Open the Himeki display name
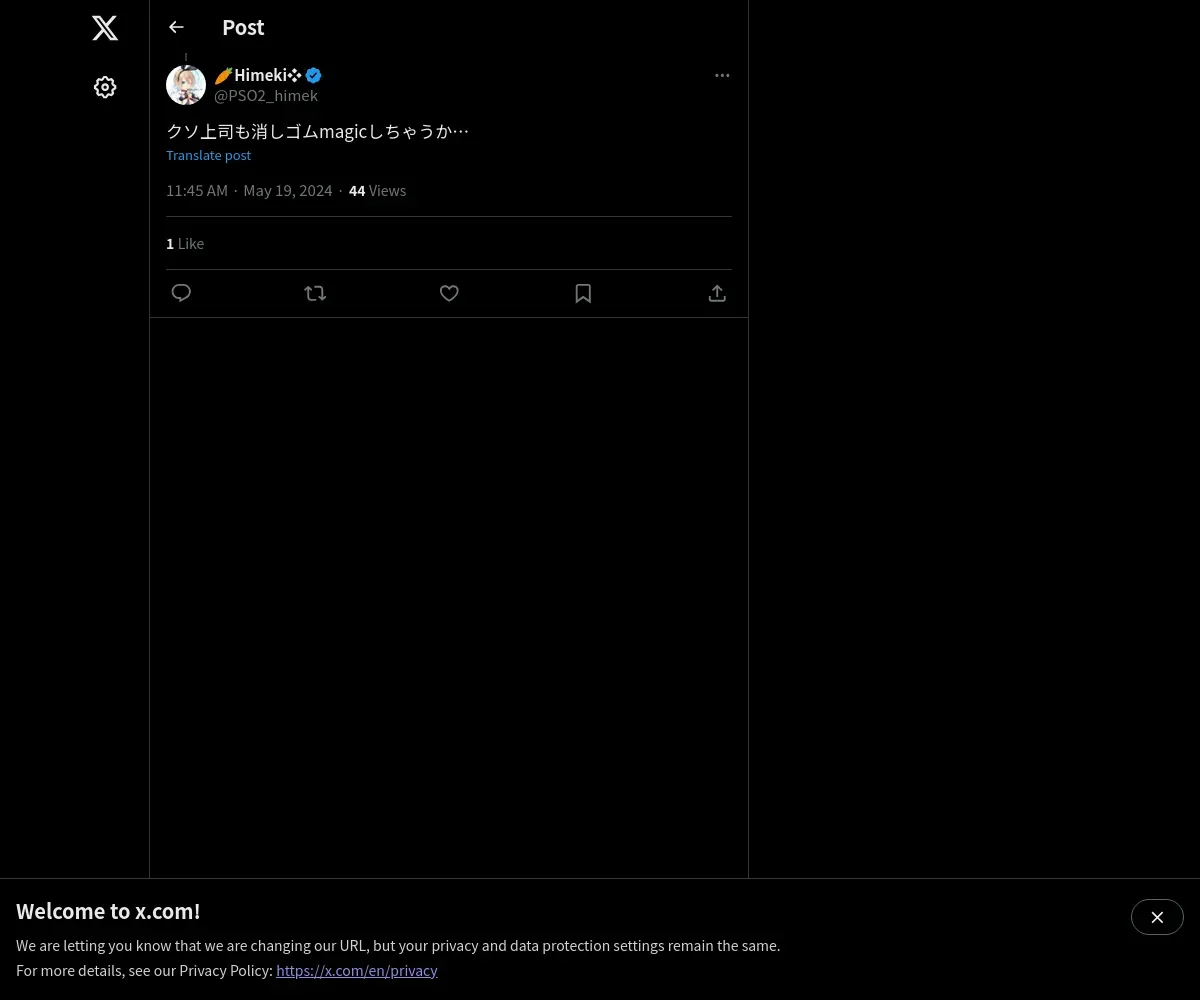Image resolution: width=1200 pixels, height=1000 pixels. pos(258,75)
